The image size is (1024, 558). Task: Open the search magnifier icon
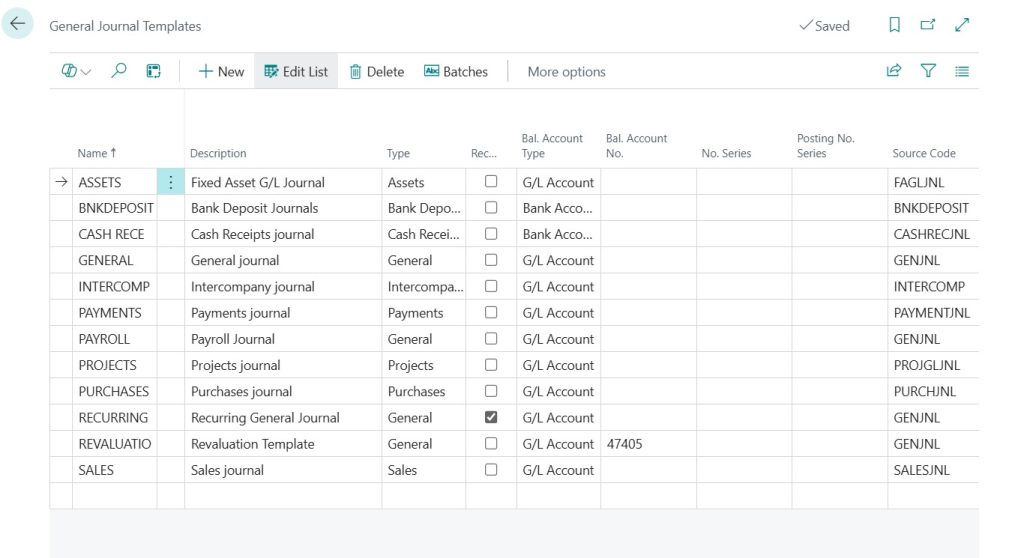tap(118, 71)
